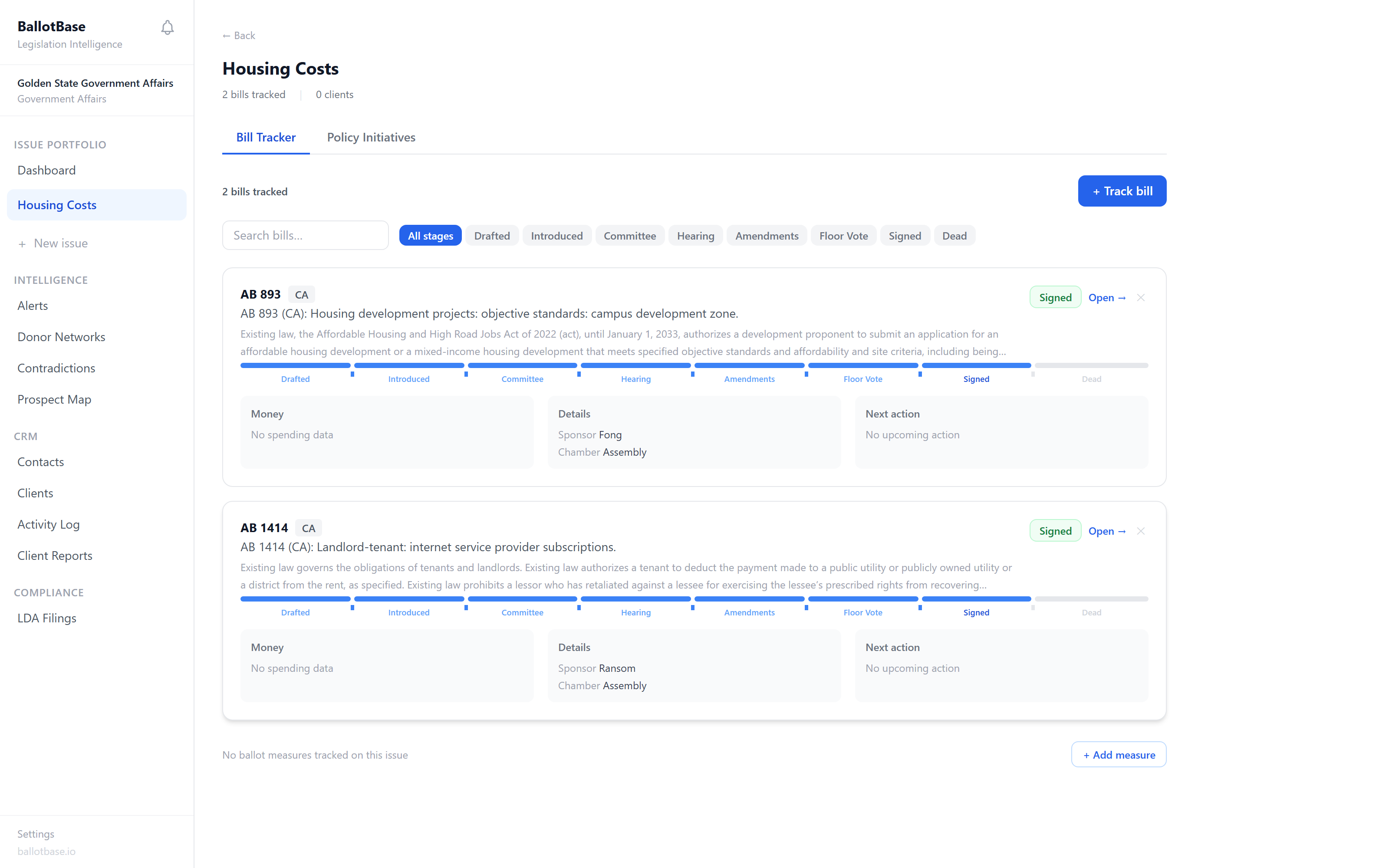This screenshot has width=1389, height=868.
Task: Click the Add measure button
Action: [x=1119, y=754]
